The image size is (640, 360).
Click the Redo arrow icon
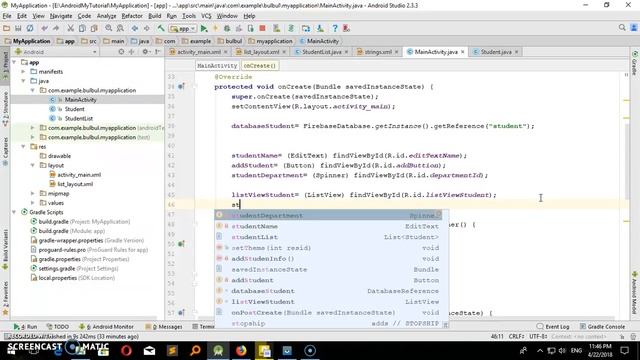pyautogui.click(x=56, y=28)
